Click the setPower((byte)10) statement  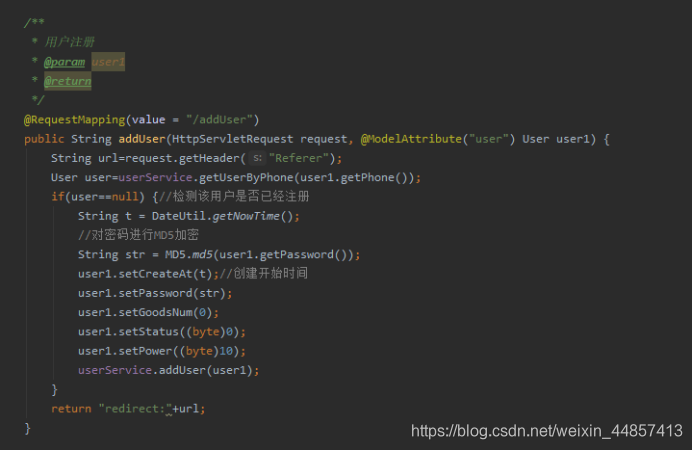click(x=162, y=351)
